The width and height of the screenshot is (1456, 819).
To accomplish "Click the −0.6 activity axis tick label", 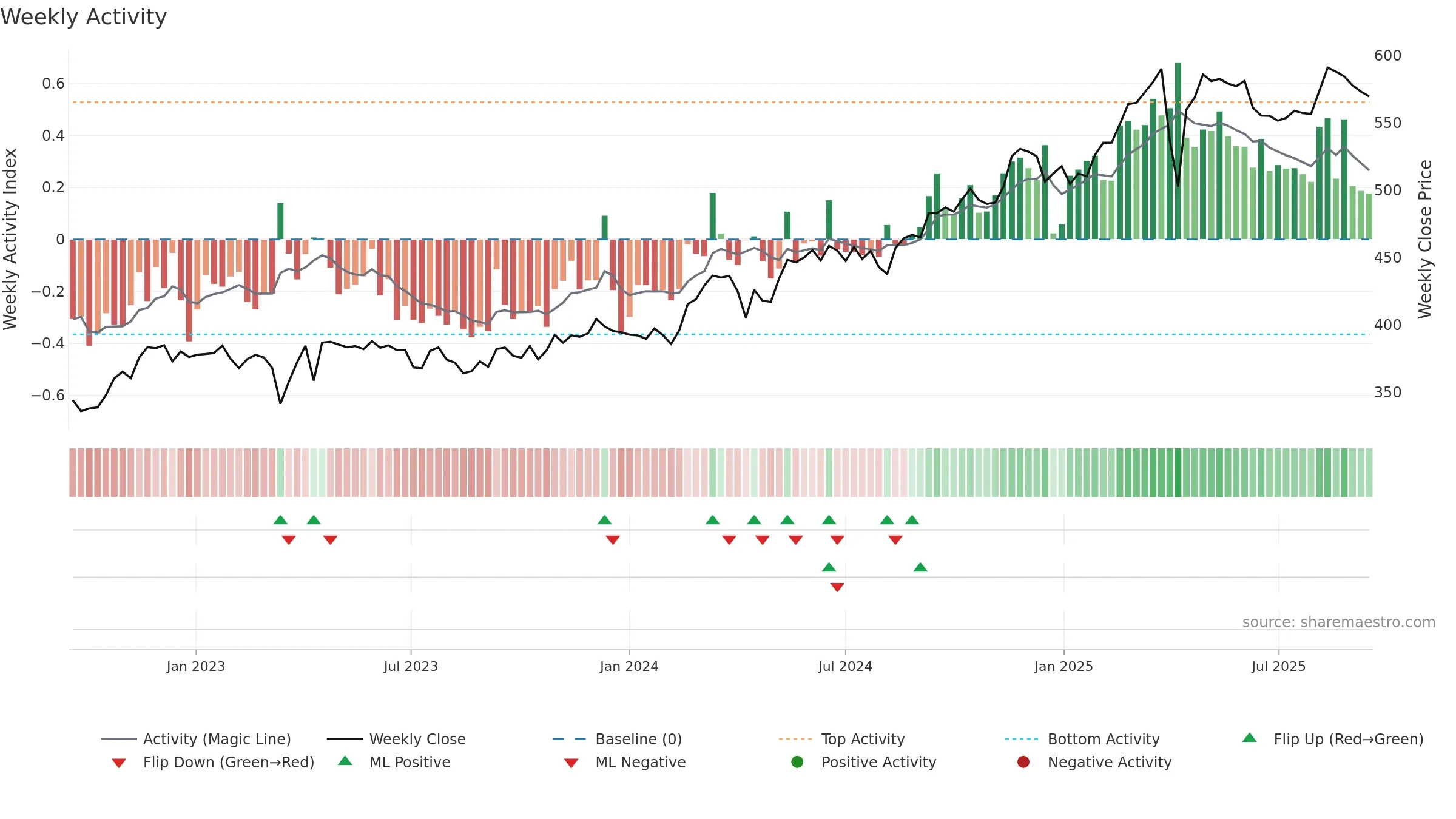I will click(48, 396).
